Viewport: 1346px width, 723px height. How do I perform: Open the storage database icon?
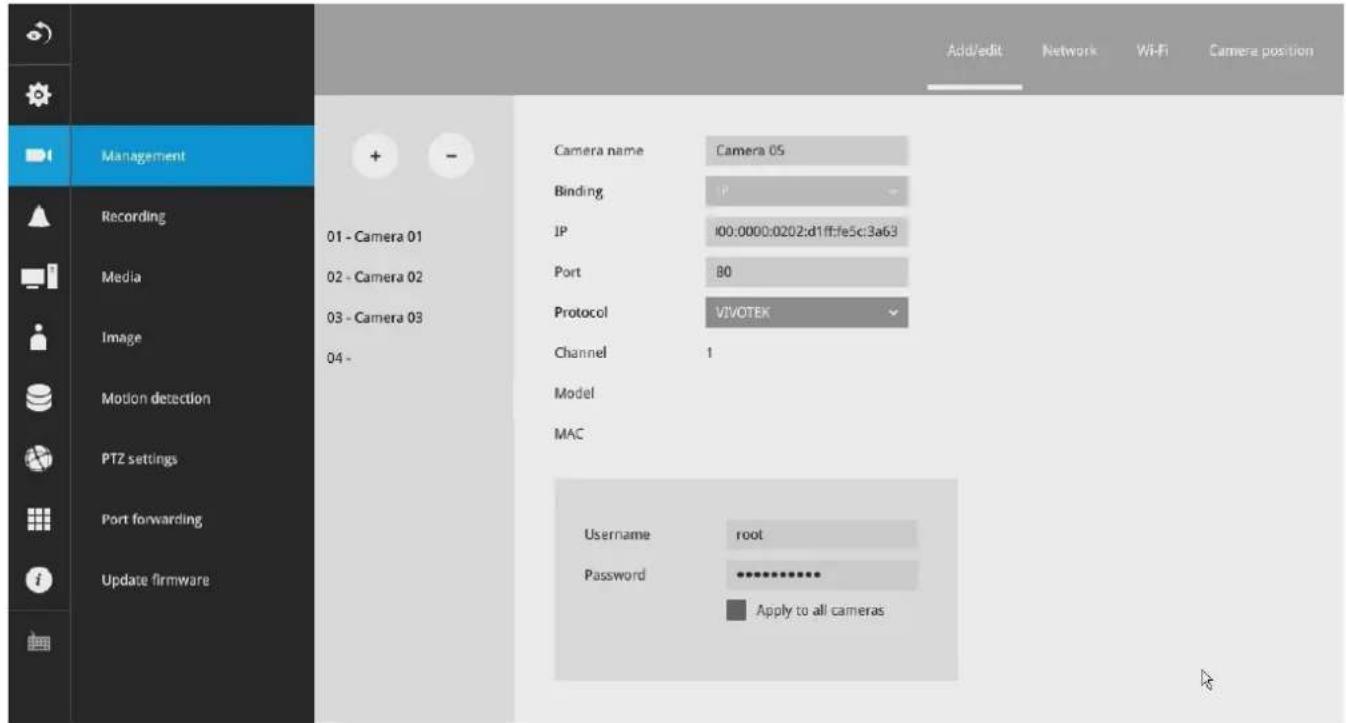tap(39, 398)
